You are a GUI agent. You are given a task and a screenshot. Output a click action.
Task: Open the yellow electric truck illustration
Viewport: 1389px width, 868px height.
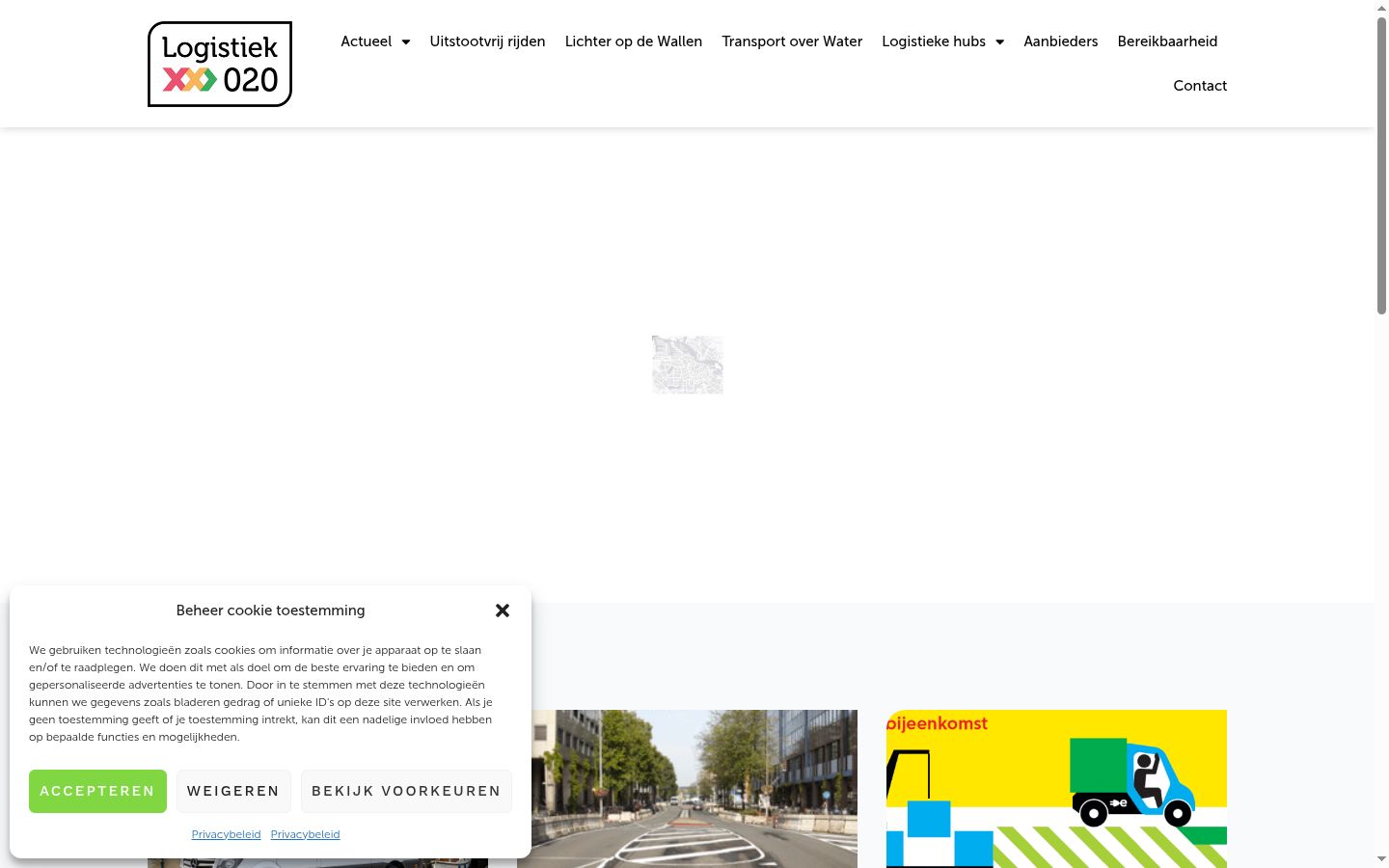pyautogui.click(x=1056, y=789)
